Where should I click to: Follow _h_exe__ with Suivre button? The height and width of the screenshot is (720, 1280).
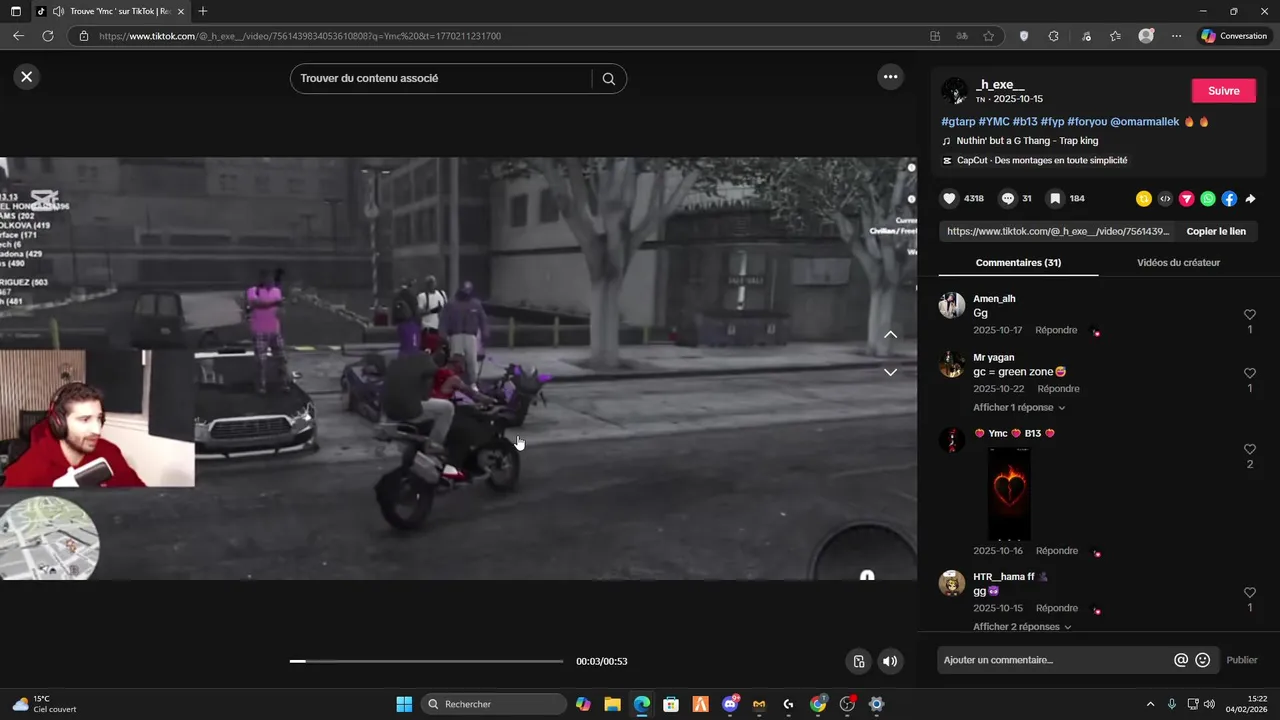click(x=1224, y=91)
